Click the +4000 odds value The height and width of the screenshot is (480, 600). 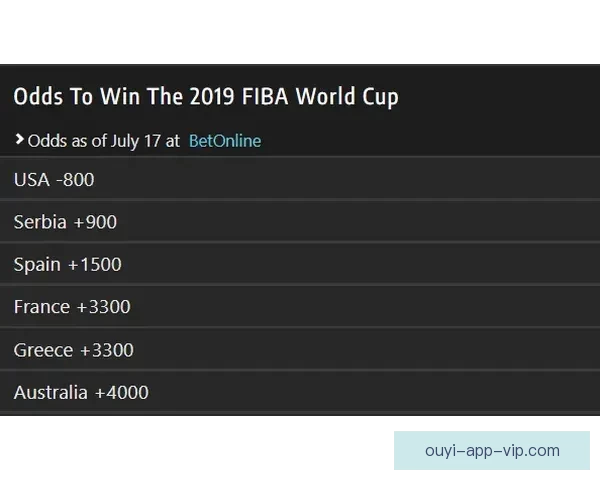121,393
